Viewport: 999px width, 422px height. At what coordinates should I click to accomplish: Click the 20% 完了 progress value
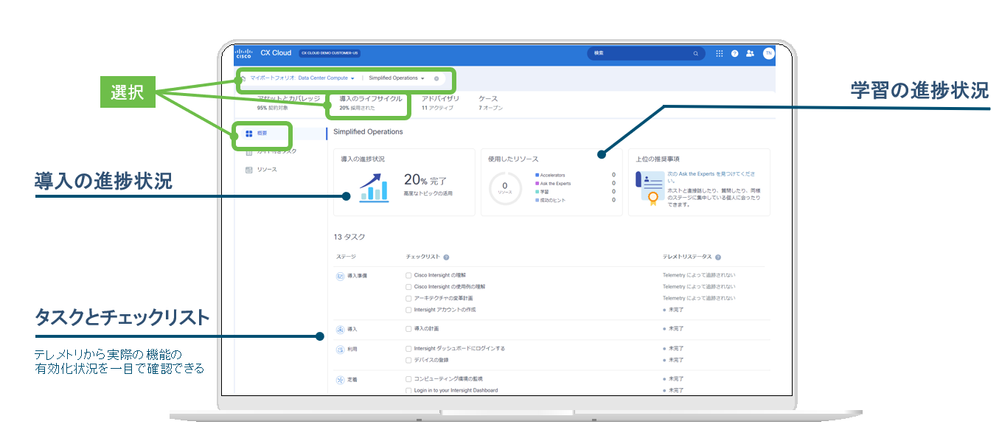click(x=426, y=181)
